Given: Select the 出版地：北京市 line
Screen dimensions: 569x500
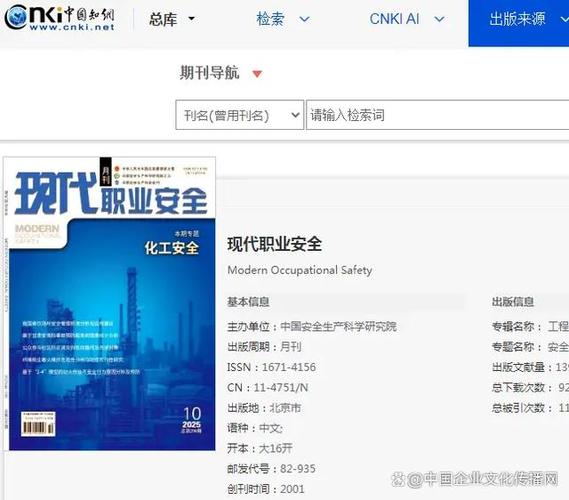Looking at the screenshot, I should coord(264,408).
